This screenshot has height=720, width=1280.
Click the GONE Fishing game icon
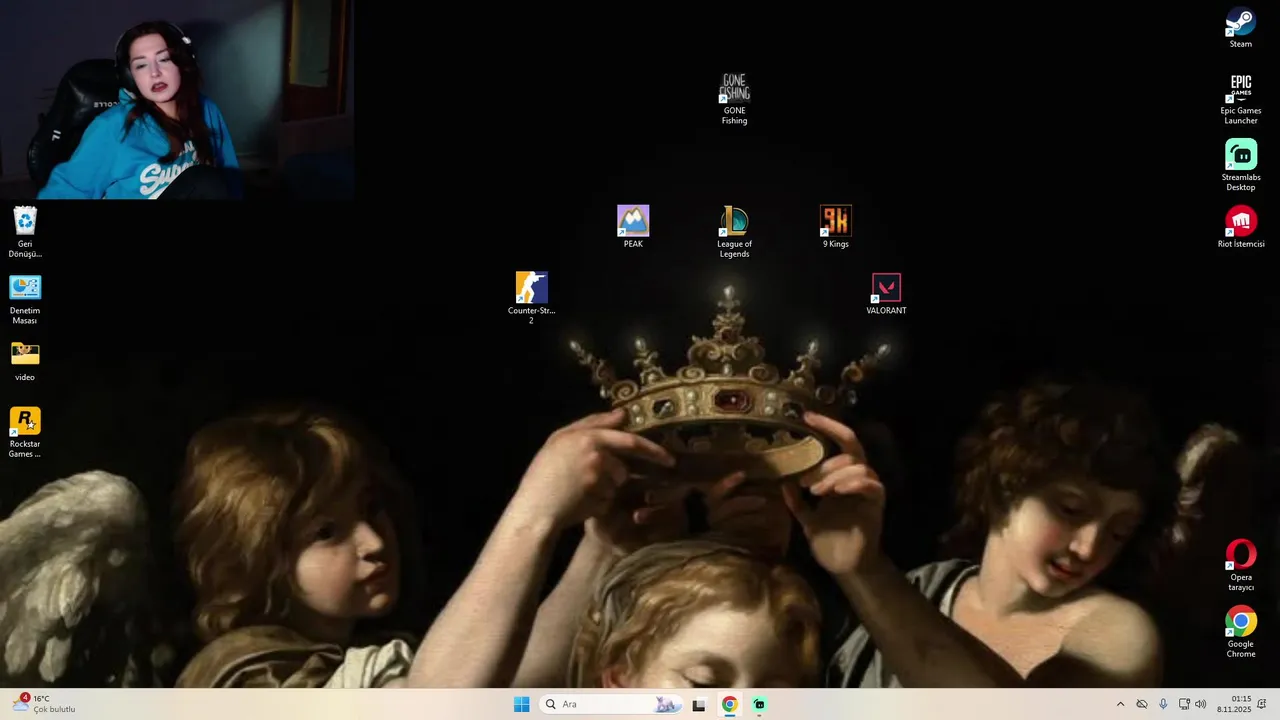point(734,99)
